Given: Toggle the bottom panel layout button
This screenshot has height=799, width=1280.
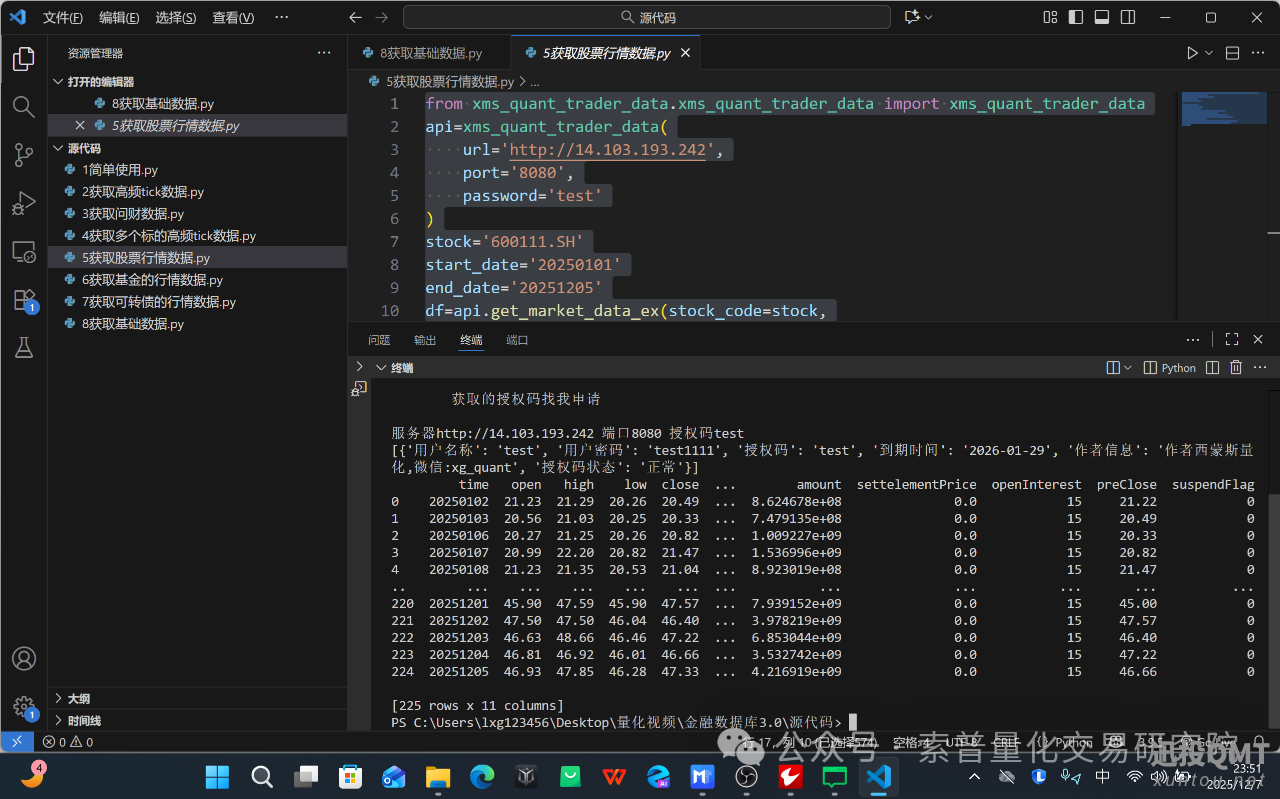Looking at the screenshot, I should coord(1102,17).
